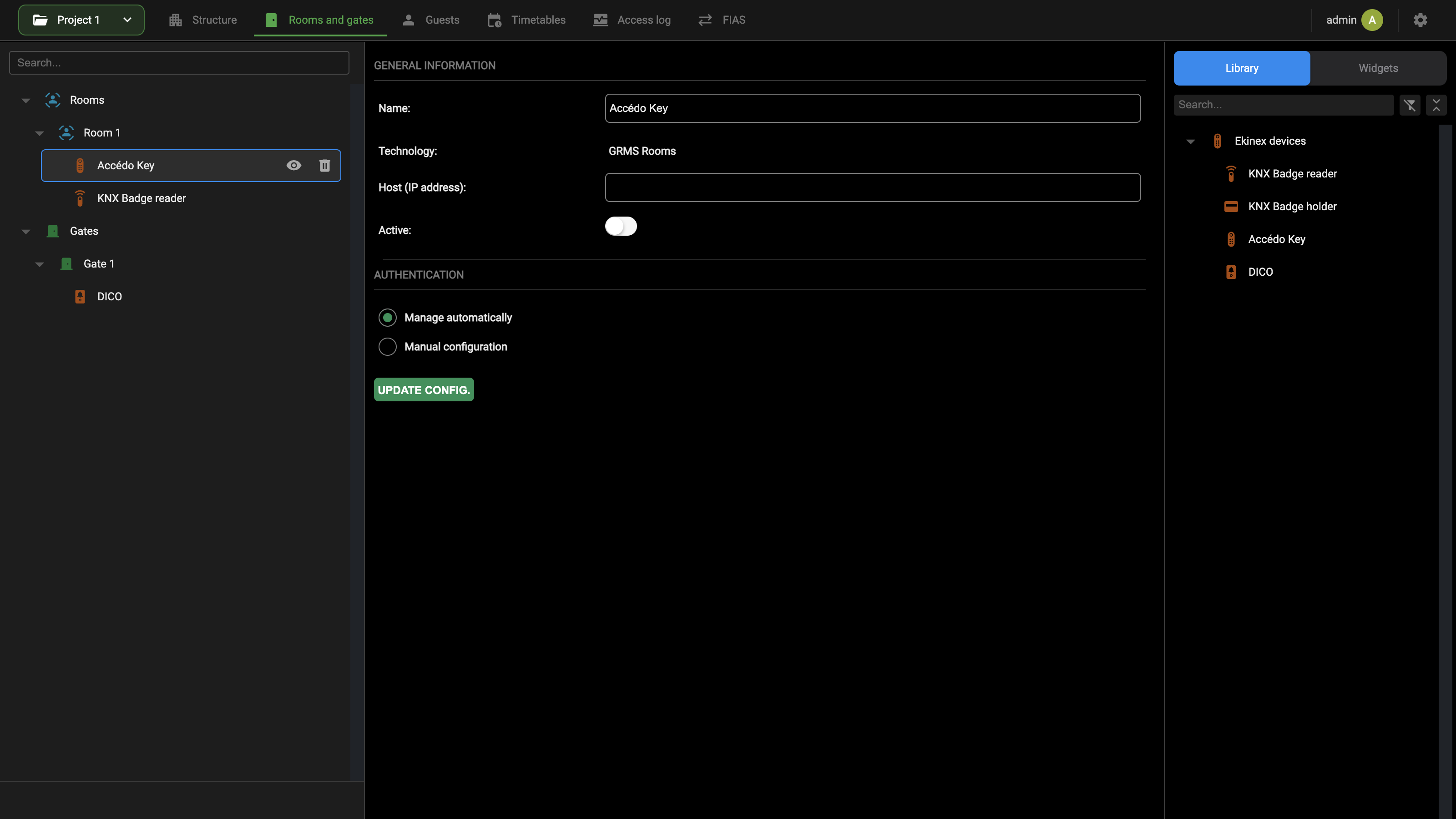Screen dimensions: 1456x819
Task: Collapse the Gate 1 node
Action: (40, 264)
